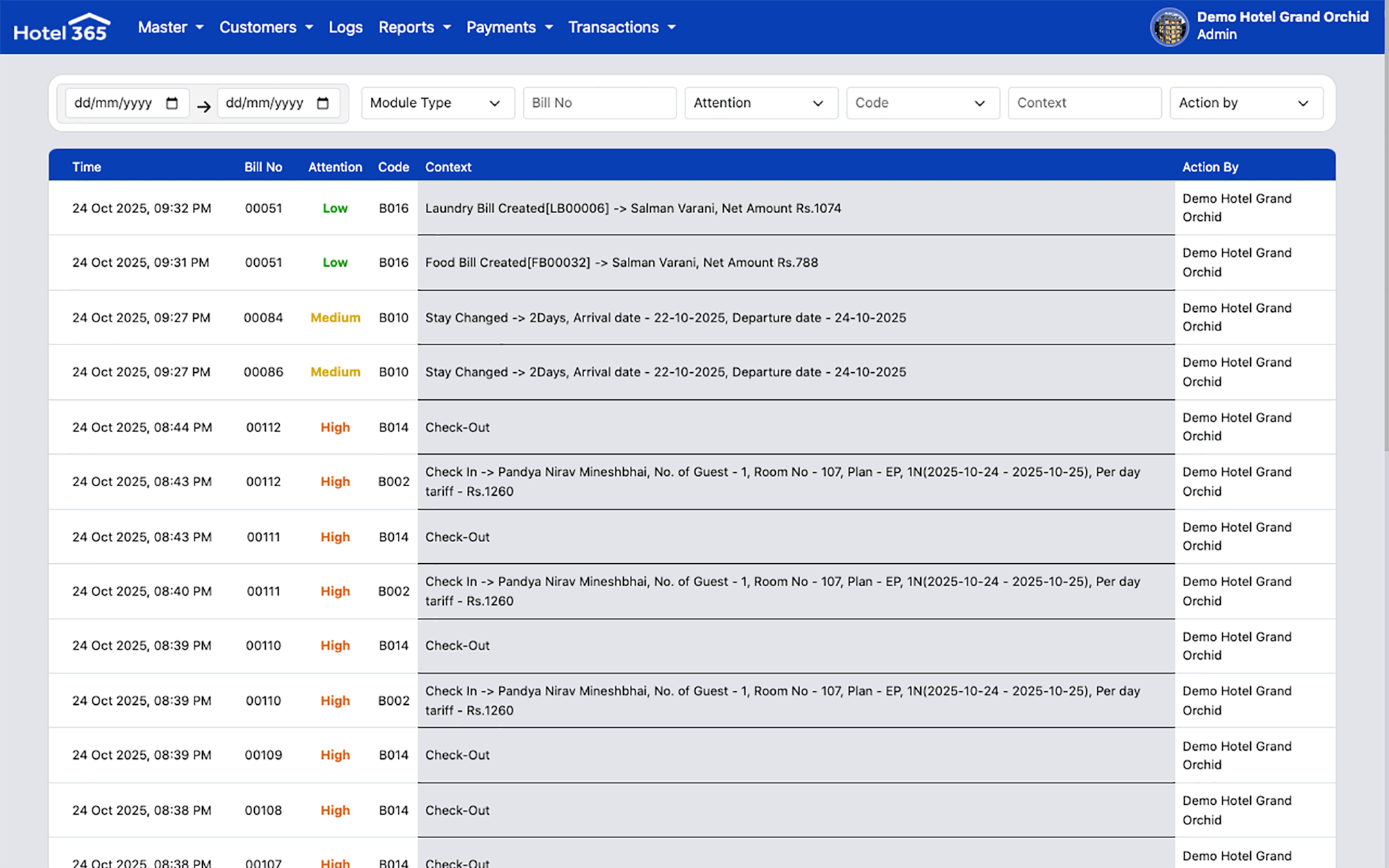Expand the Master menu
Image resolution: width=1389 pixels, height=868 pixels.
(x=170, y=27)
